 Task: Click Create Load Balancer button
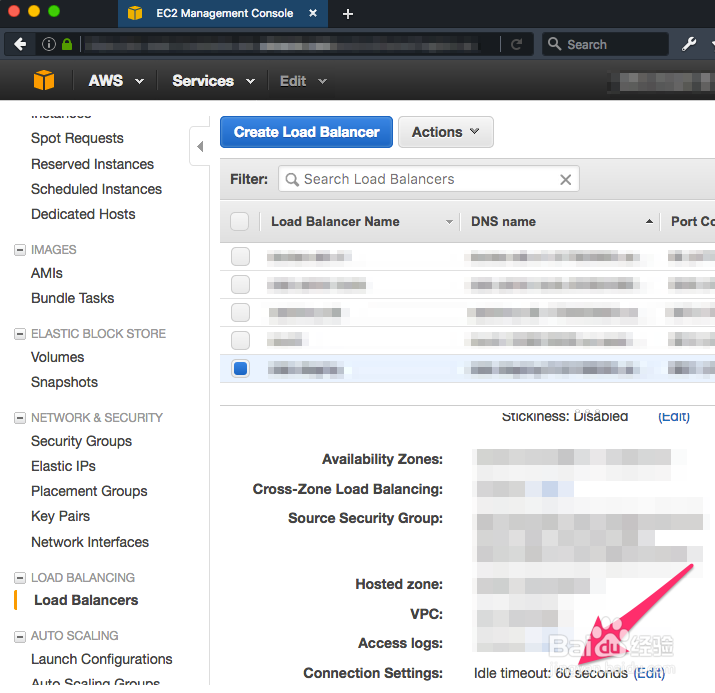[306, 132]
